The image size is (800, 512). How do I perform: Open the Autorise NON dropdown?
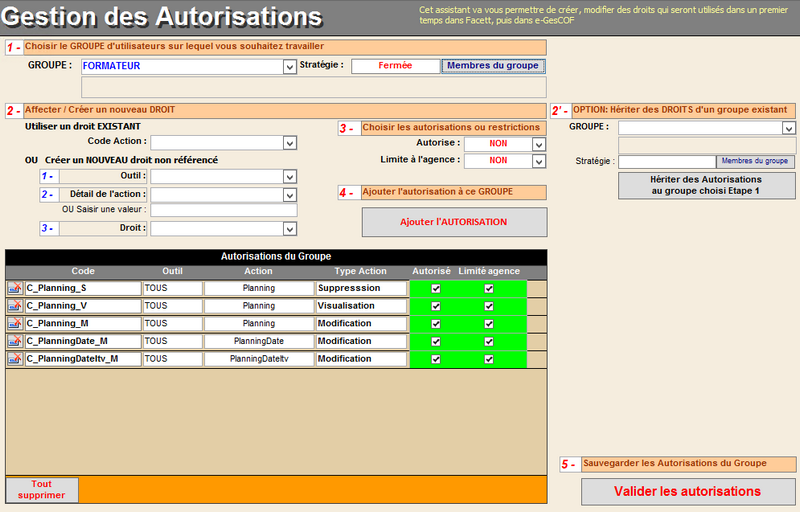[539, 144]
